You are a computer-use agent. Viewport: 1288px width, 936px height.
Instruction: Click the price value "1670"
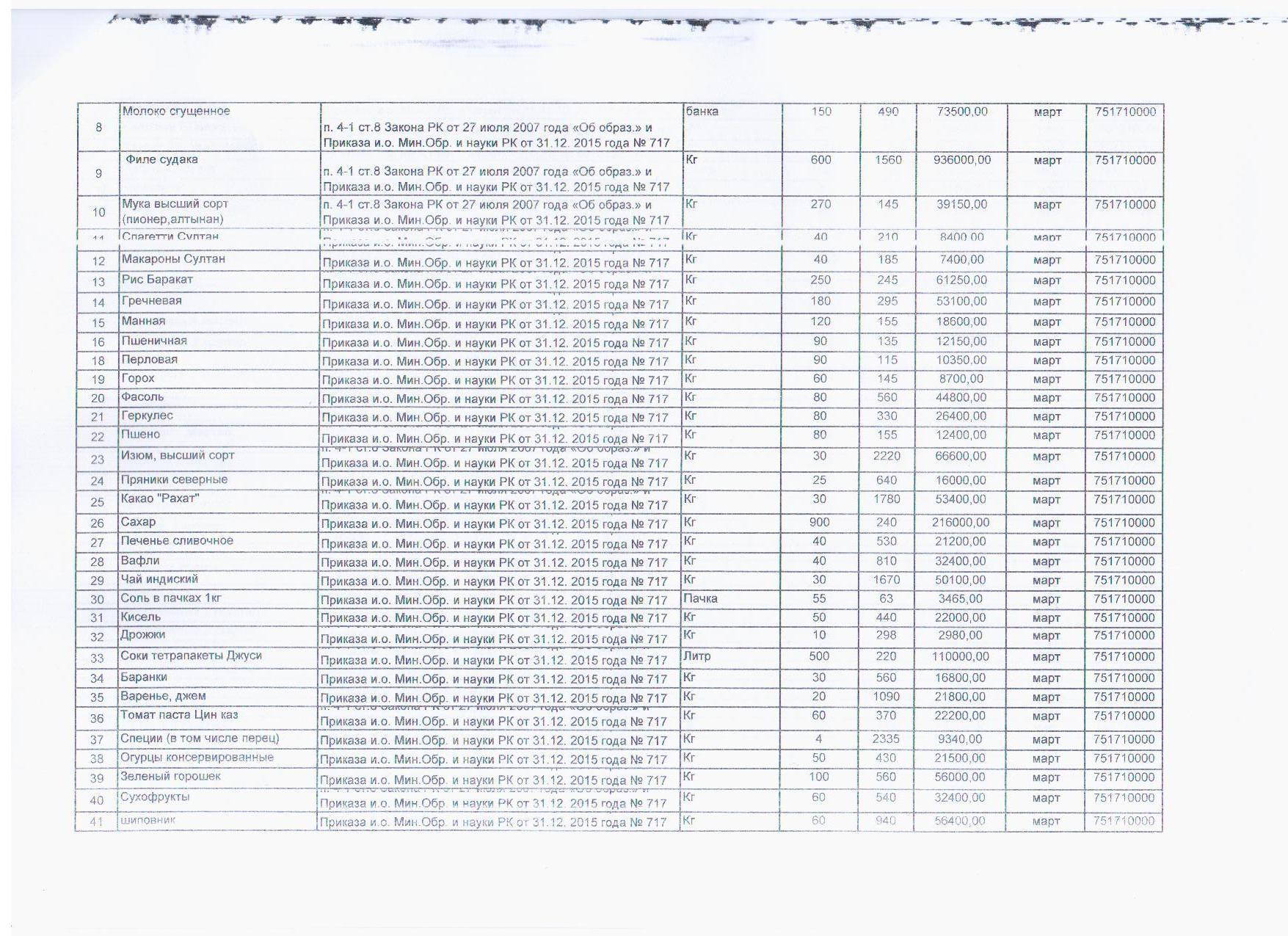[x=887, y=580]
